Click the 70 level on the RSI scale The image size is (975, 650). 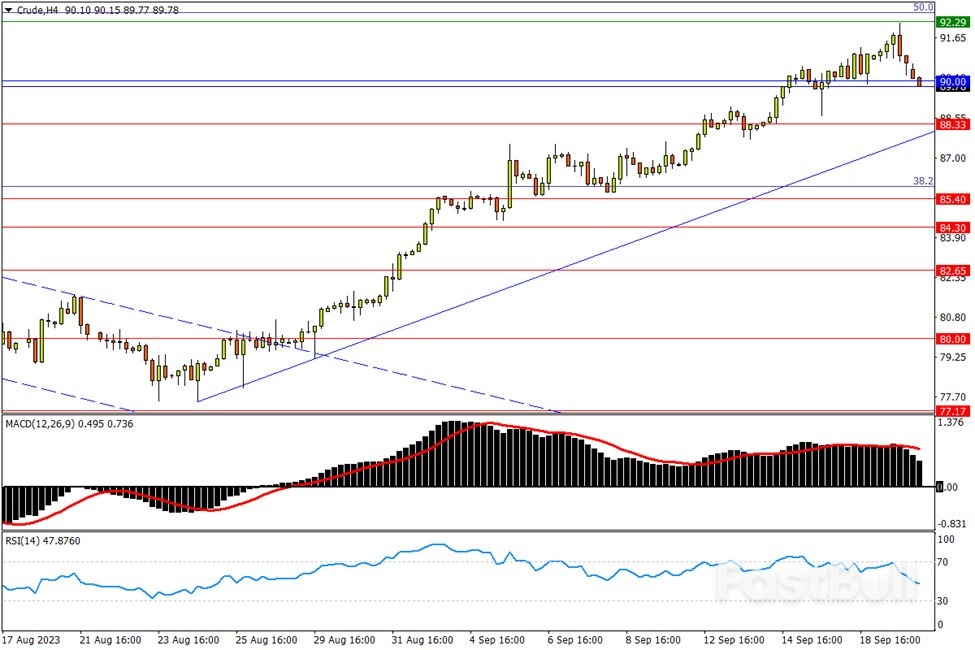(945, 562)
